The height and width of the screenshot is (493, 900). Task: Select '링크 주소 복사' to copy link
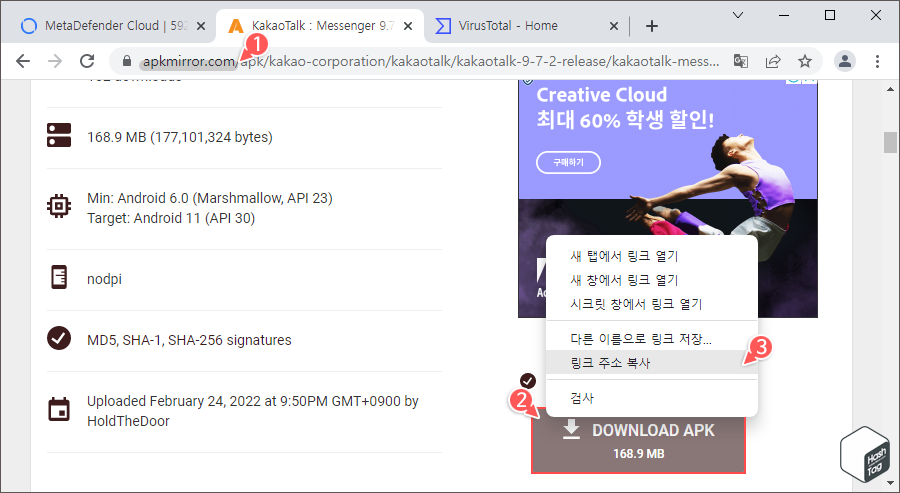[652, 363]
